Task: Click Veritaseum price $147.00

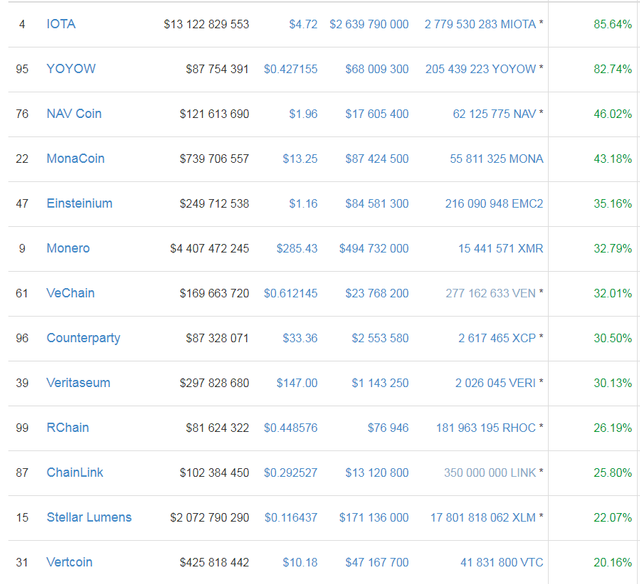Action: pyautogui.click(x=297, y=383)
